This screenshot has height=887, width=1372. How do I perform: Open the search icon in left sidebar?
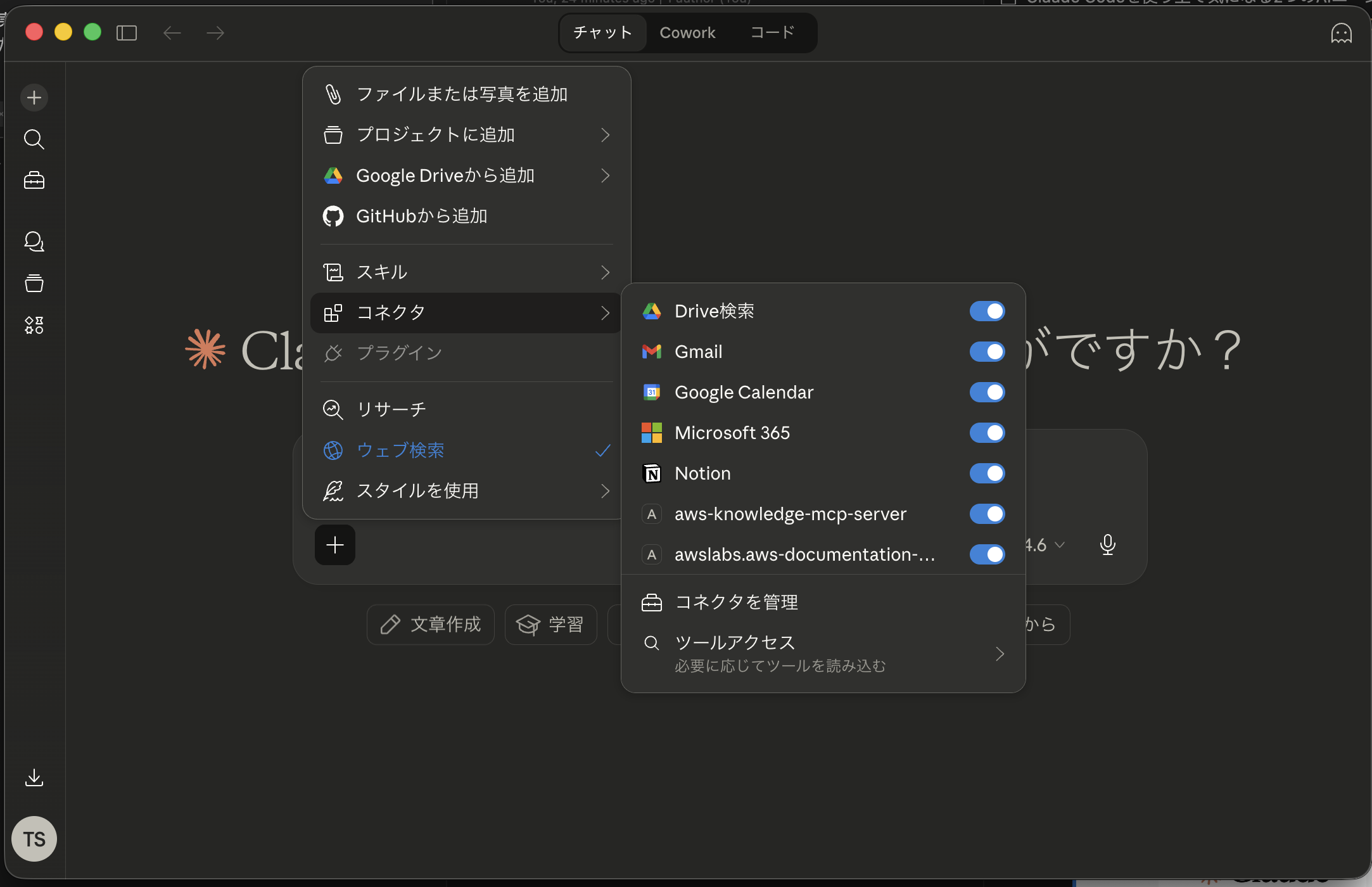(x=34, y=139)
